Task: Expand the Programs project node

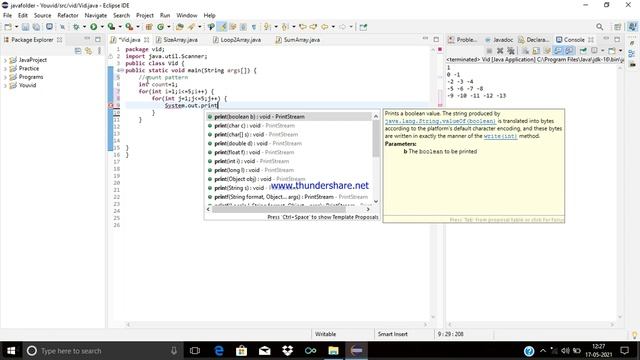Action: 5,77
